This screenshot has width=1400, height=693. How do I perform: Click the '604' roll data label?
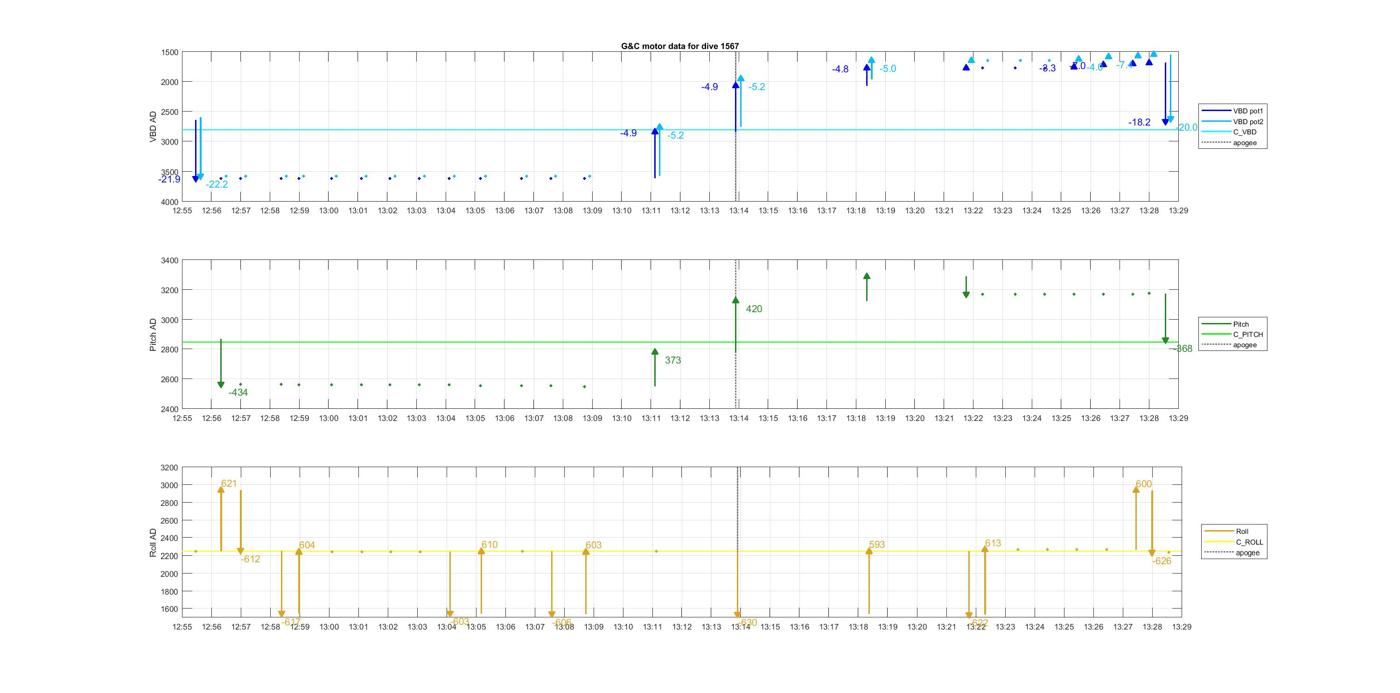click(x=307, y=545)
